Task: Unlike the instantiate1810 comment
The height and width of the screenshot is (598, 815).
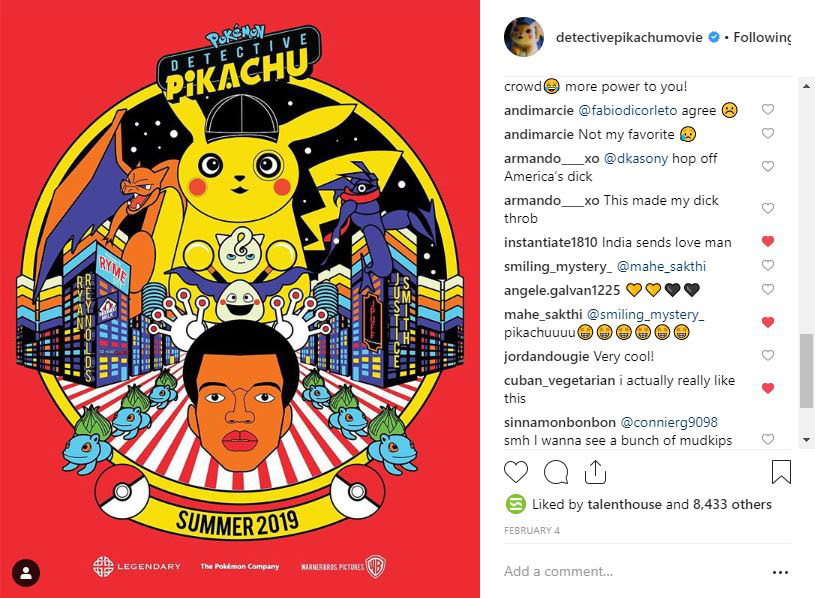Action: point(768,242)
